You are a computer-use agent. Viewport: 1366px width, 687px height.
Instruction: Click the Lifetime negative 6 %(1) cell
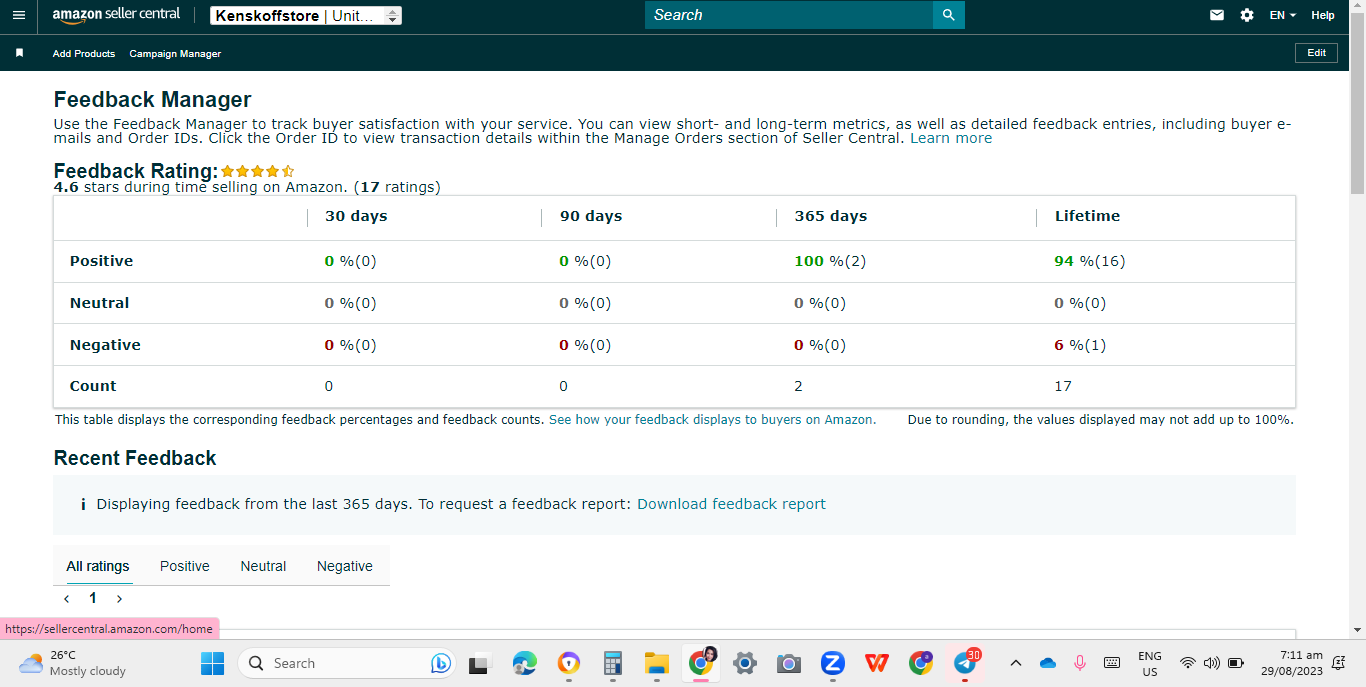(x=1080, y=345)
